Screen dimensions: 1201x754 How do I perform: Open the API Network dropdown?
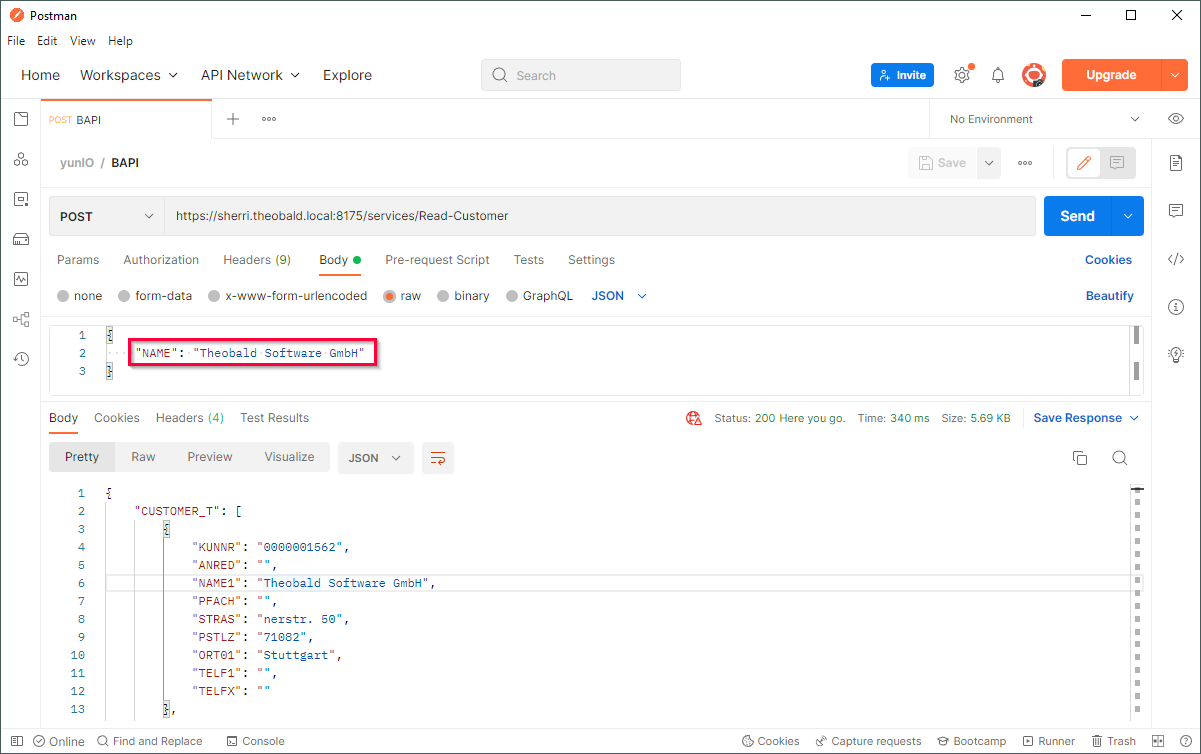click(250, 75)
